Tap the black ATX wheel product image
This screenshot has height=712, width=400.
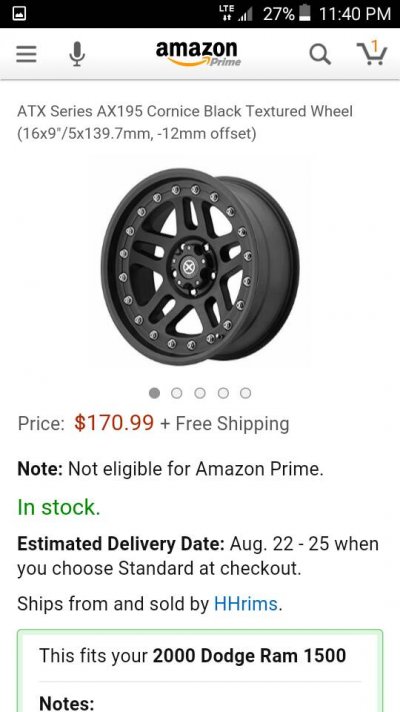click(x=200, y=264)
